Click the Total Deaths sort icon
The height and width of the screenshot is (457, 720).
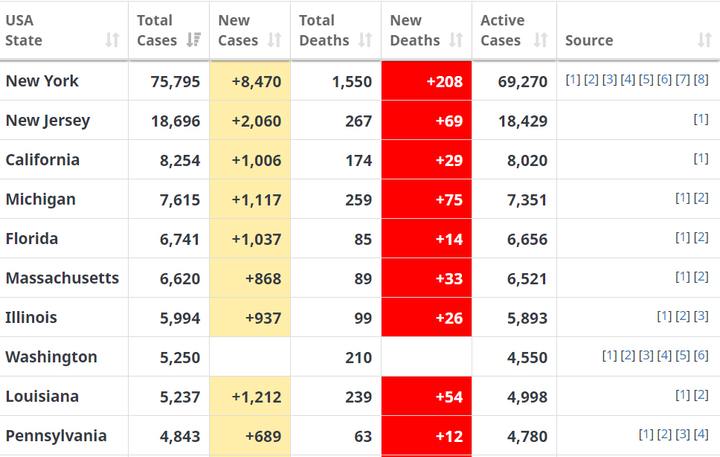tap(366, 40)
